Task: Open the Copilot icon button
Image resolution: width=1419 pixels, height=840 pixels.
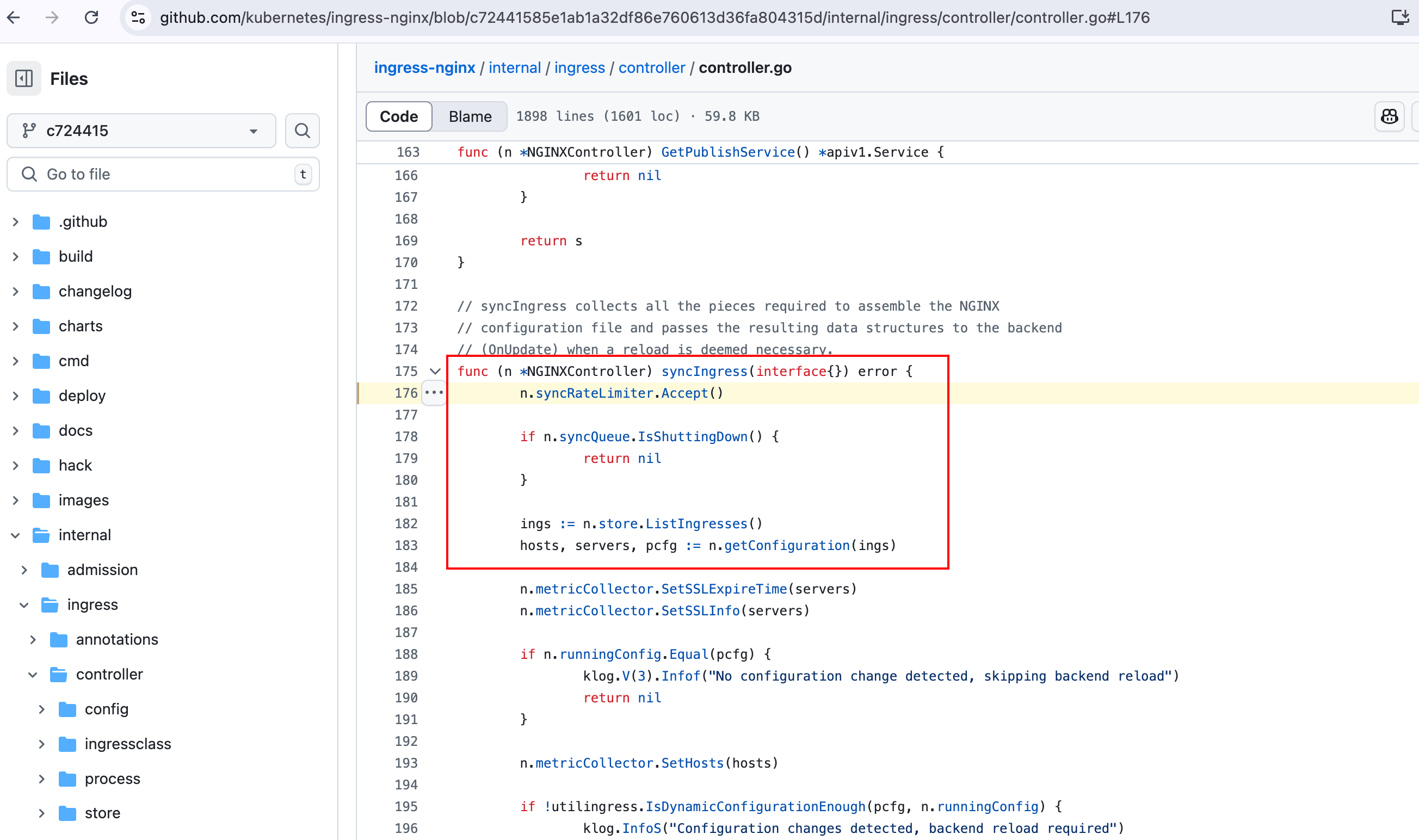Action: point(1390,116)
